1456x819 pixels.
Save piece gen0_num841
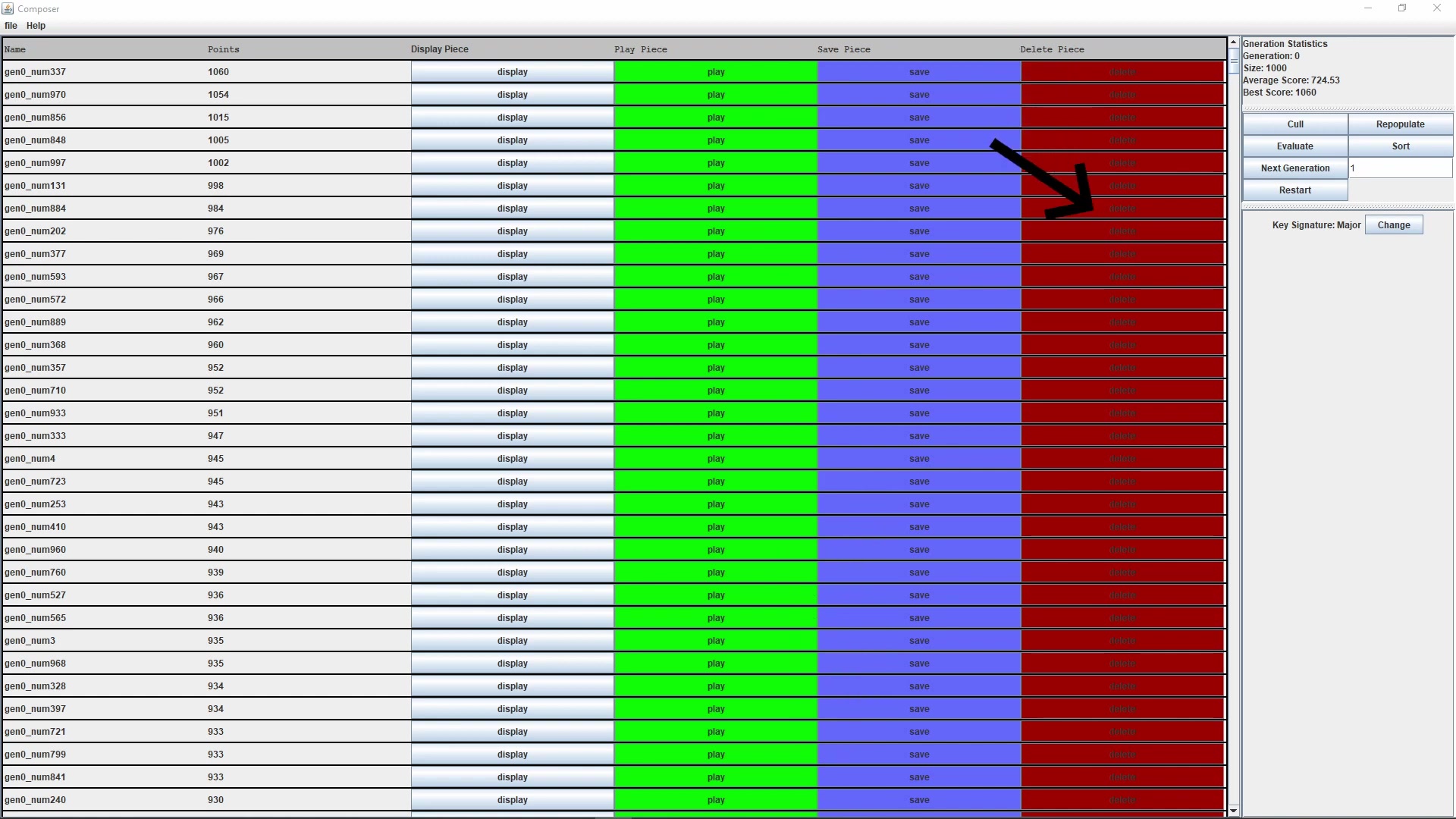point(919,777)
